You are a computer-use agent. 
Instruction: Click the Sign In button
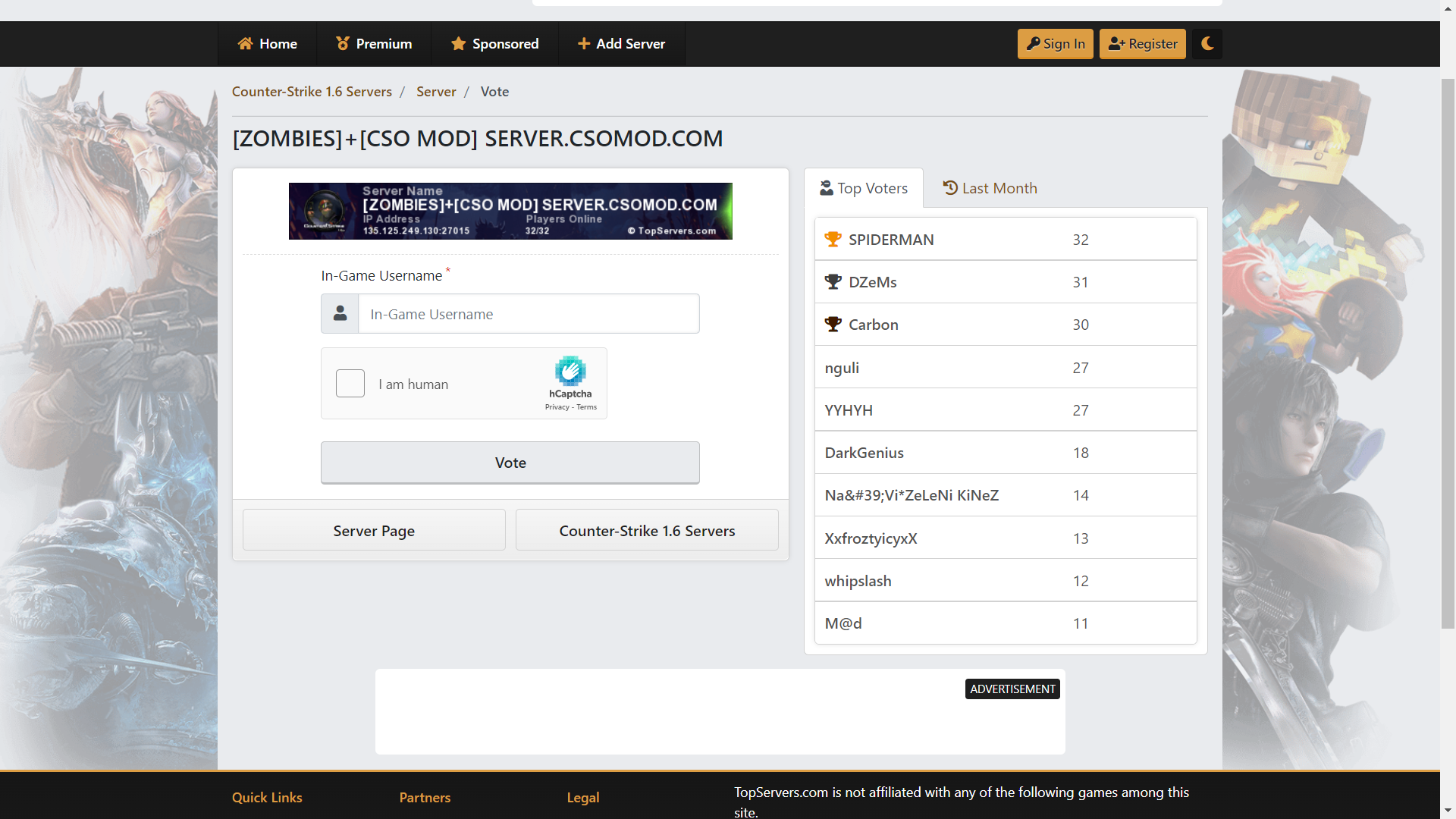point(1055,44)
